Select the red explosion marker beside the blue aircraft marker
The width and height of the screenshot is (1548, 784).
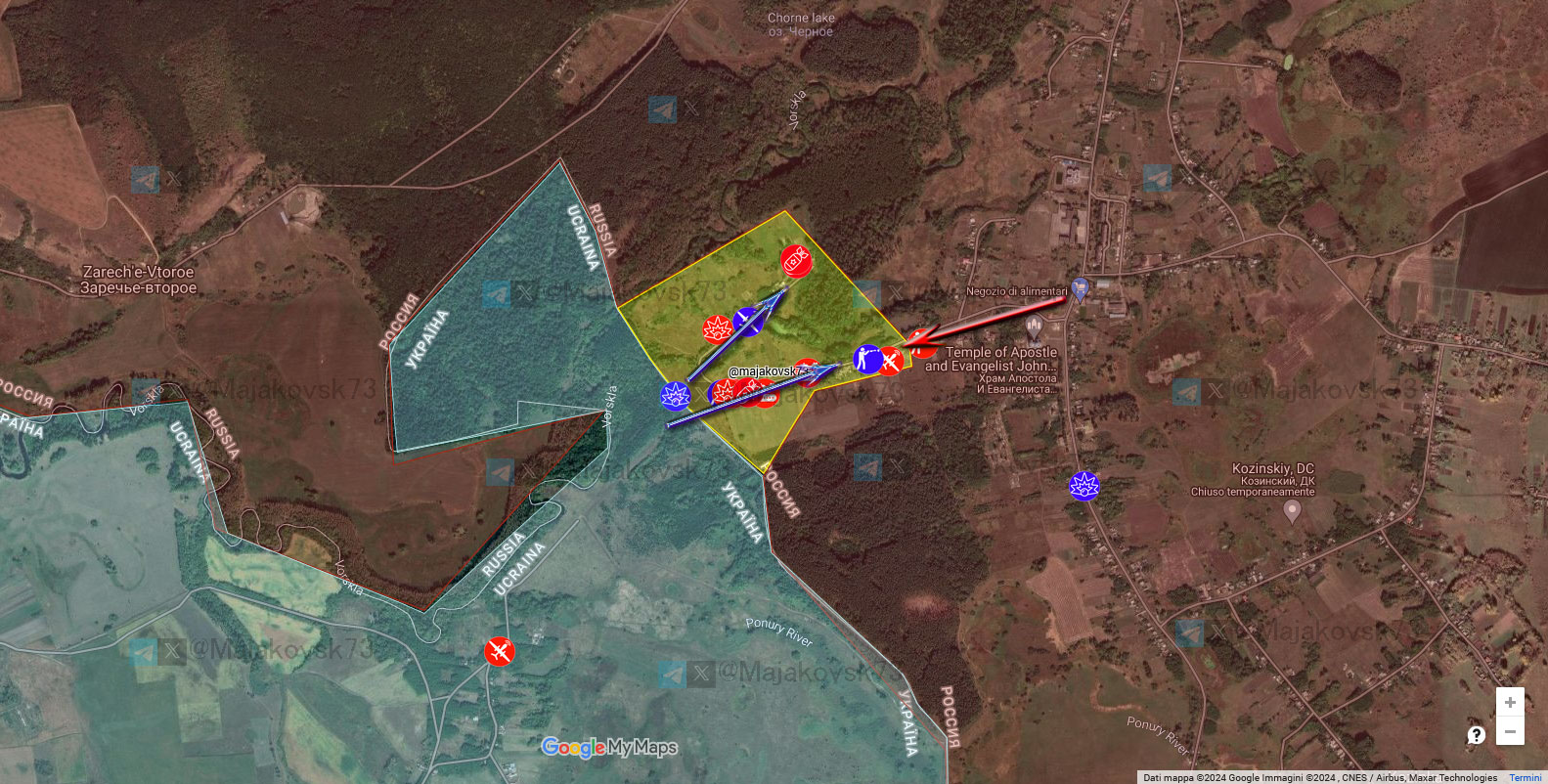click(x=718, y=328)
